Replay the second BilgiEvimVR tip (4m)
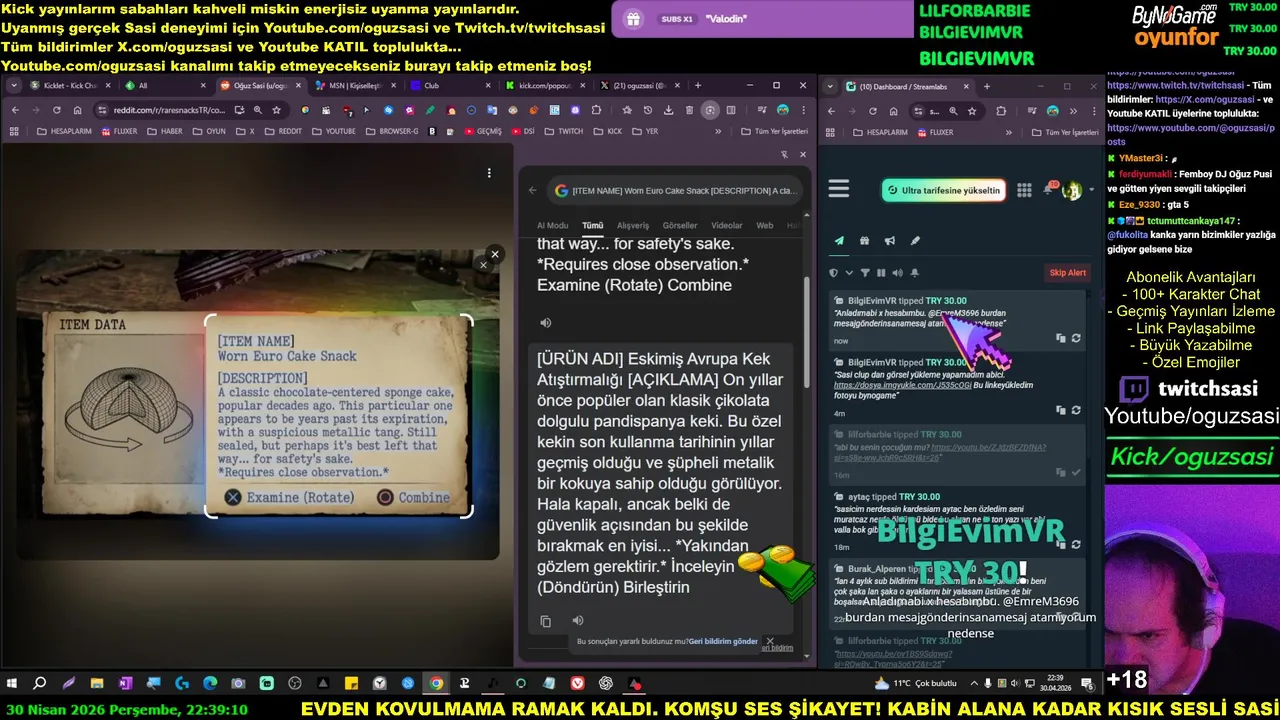This screenshot has height=720, width=1280. pyautogui.click(x=1076, y=410)
